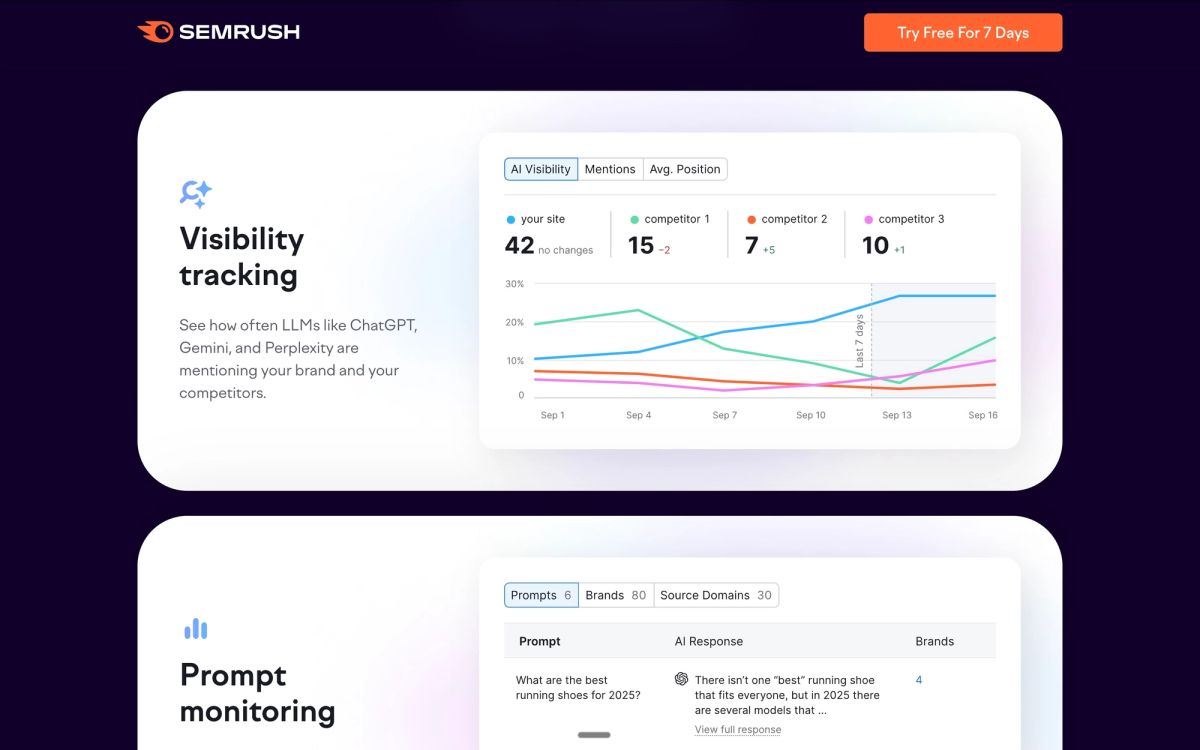Click the Semrush flame logo icon

tap(154, 32)
